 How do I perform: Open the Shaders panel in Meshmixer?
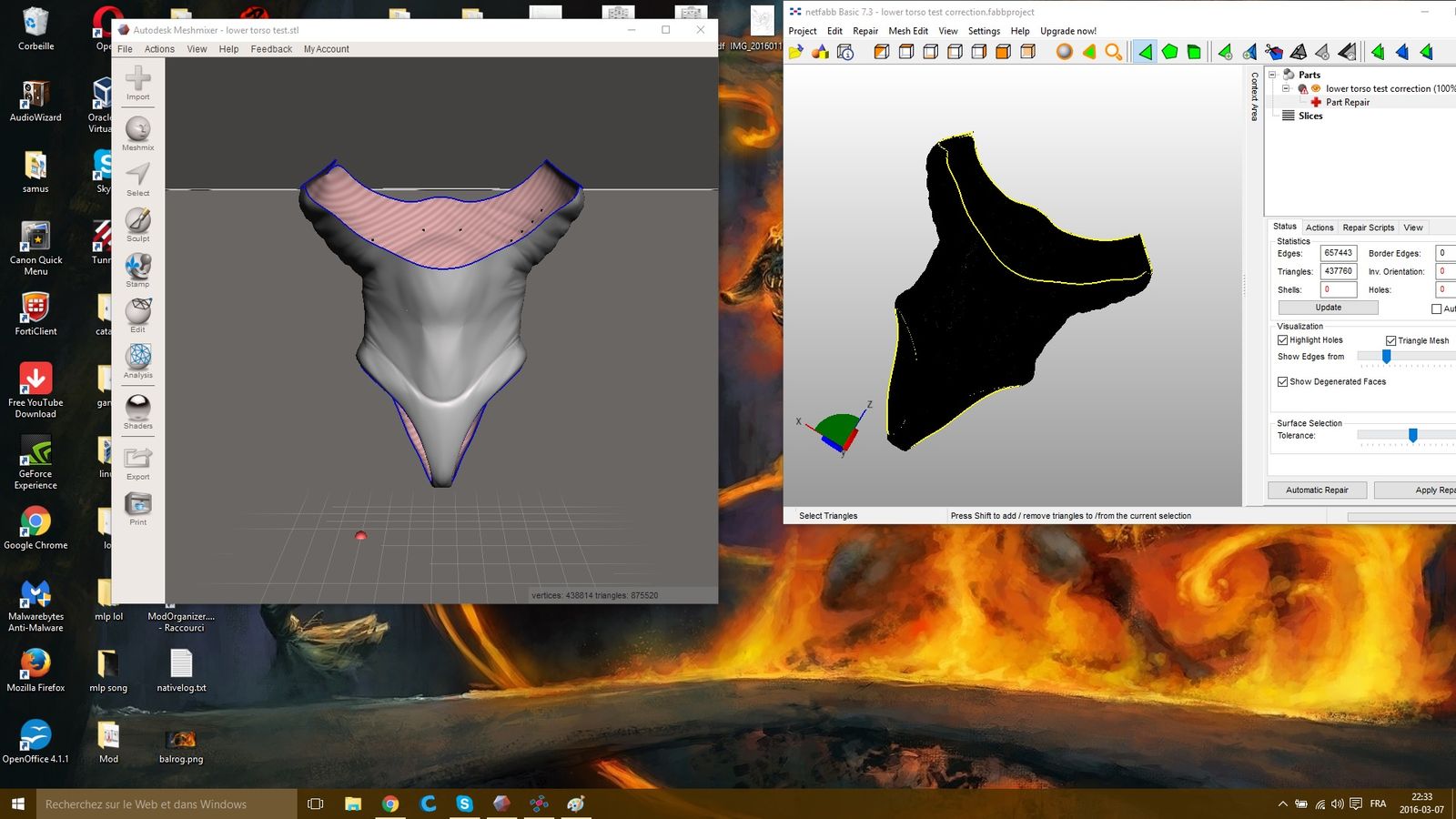[x=137, y=411]
